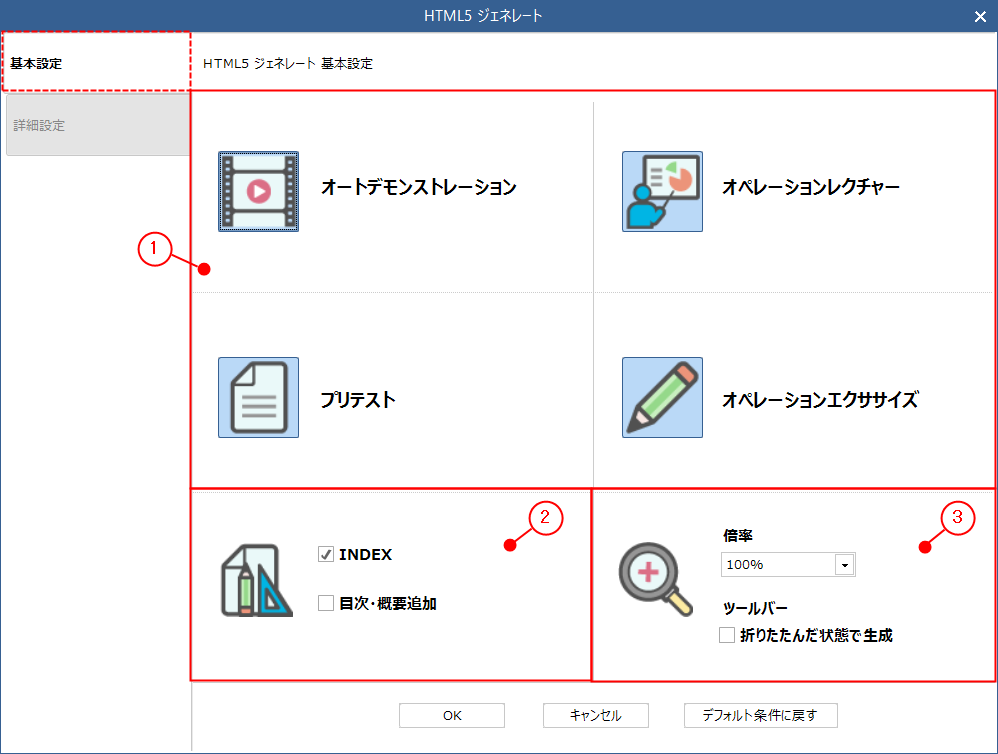Select the オートデモンストレーション film icon
The image size is (998, 754).
(x=258, y=190)
